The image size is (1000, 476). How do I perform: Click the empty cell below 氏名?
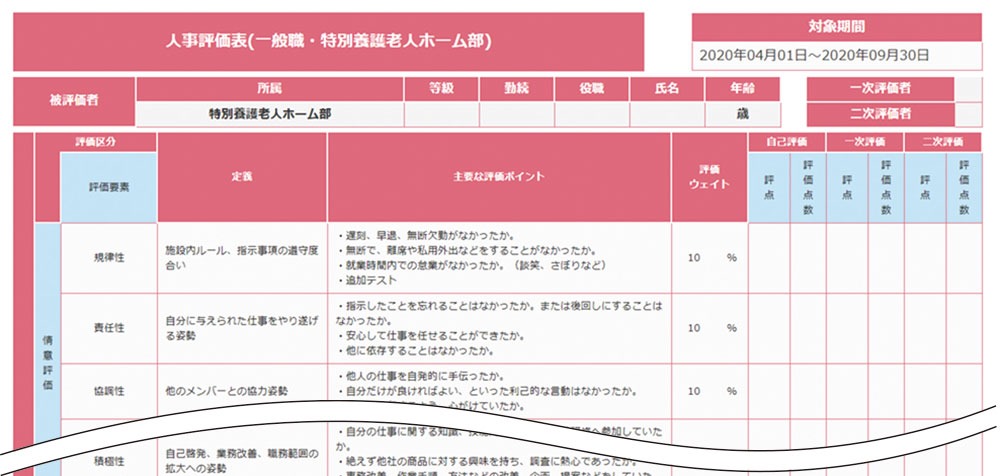coord(666,114)
